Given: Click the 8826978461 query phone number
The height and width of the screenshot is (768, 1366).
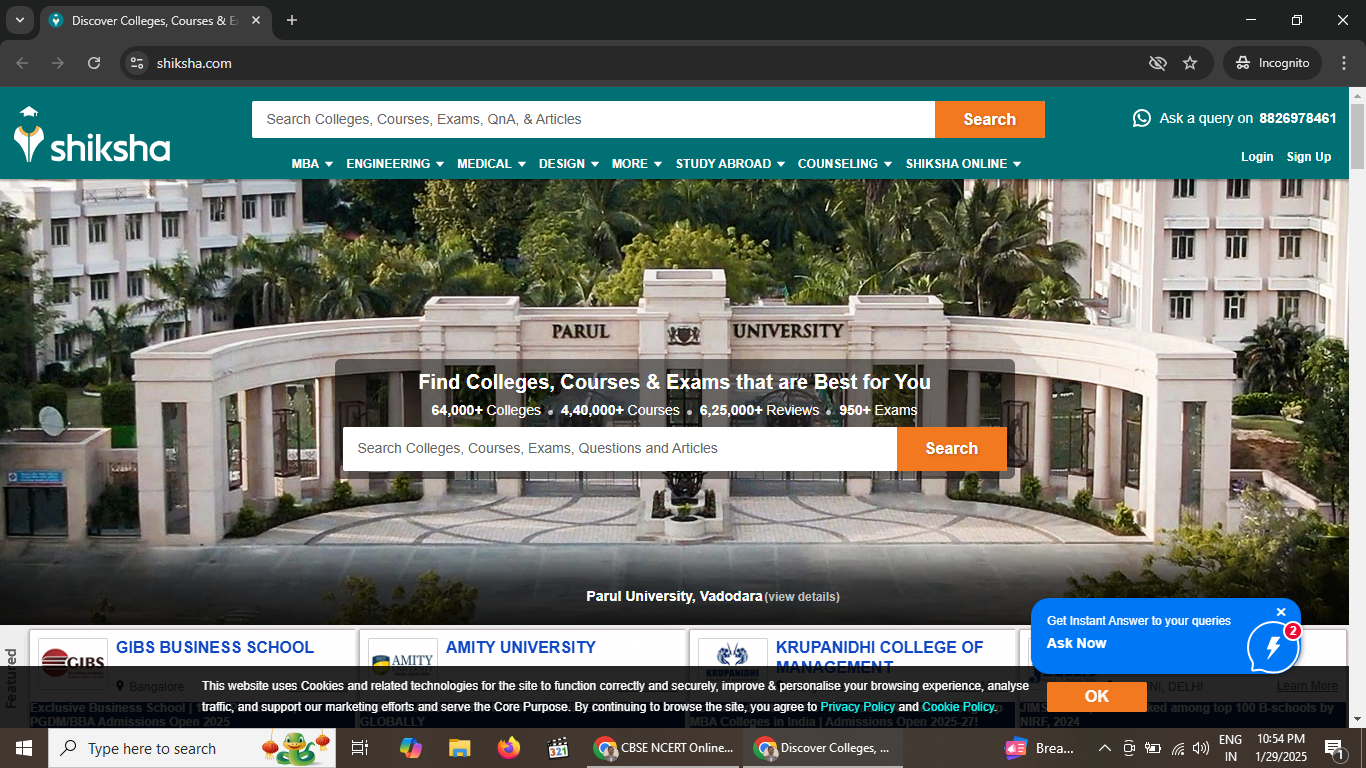Looking at the screenshot, I should click(x=1298, y=118).
